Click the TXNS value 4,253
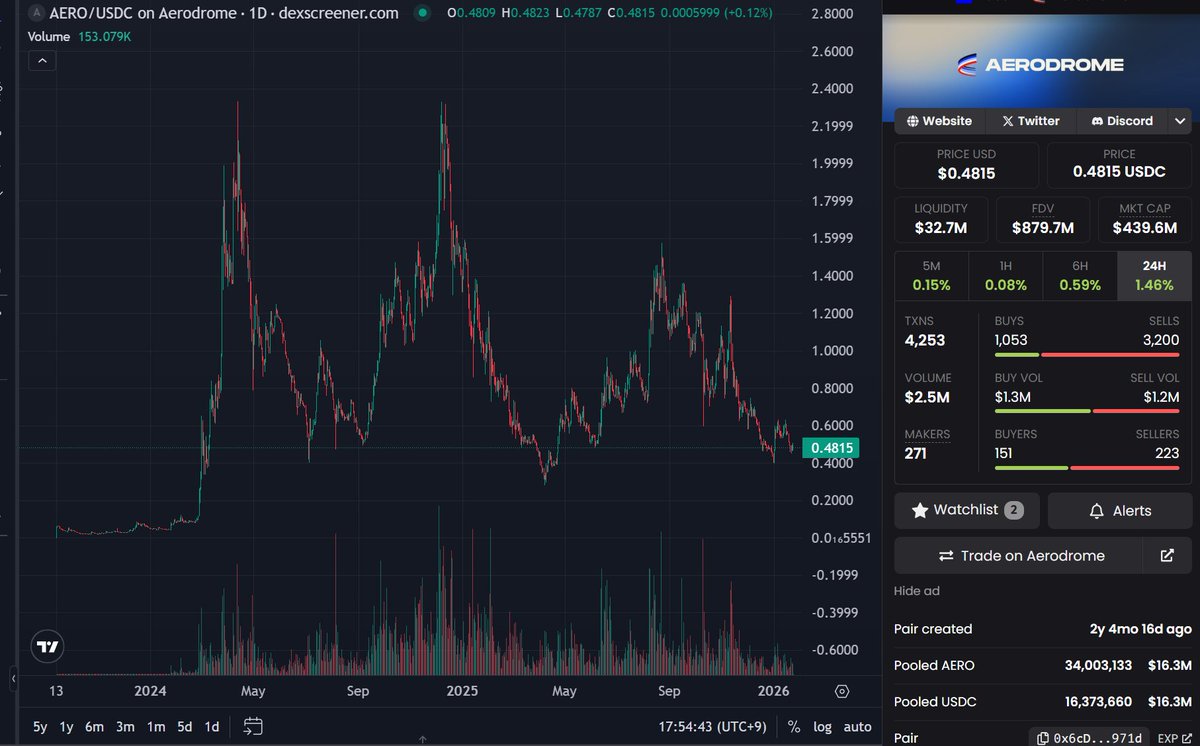Screen dimensions: 1200x746 (925, 340)
